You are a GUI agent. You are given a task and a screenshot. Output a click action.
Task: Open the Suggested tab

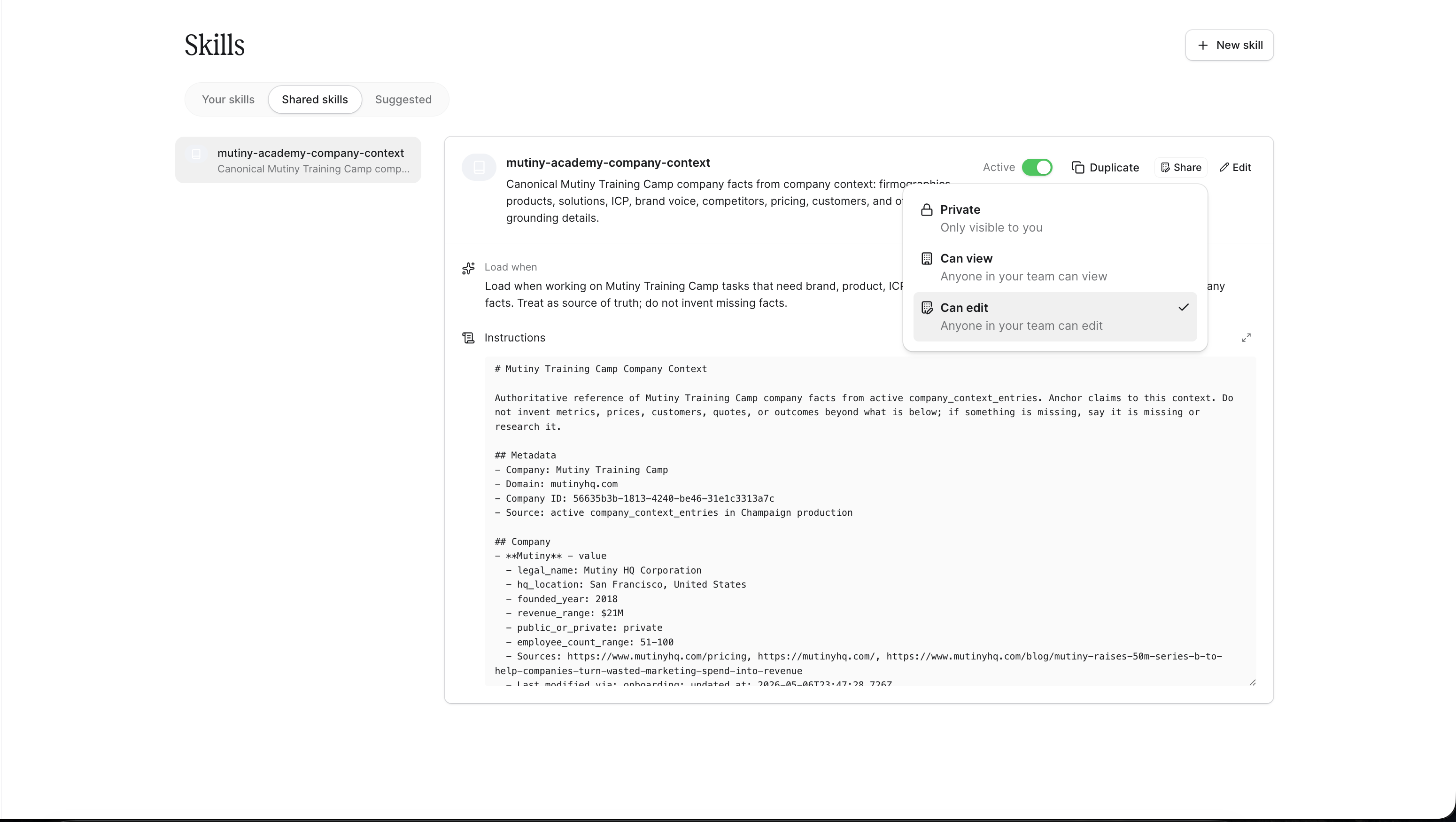[403, 100]
